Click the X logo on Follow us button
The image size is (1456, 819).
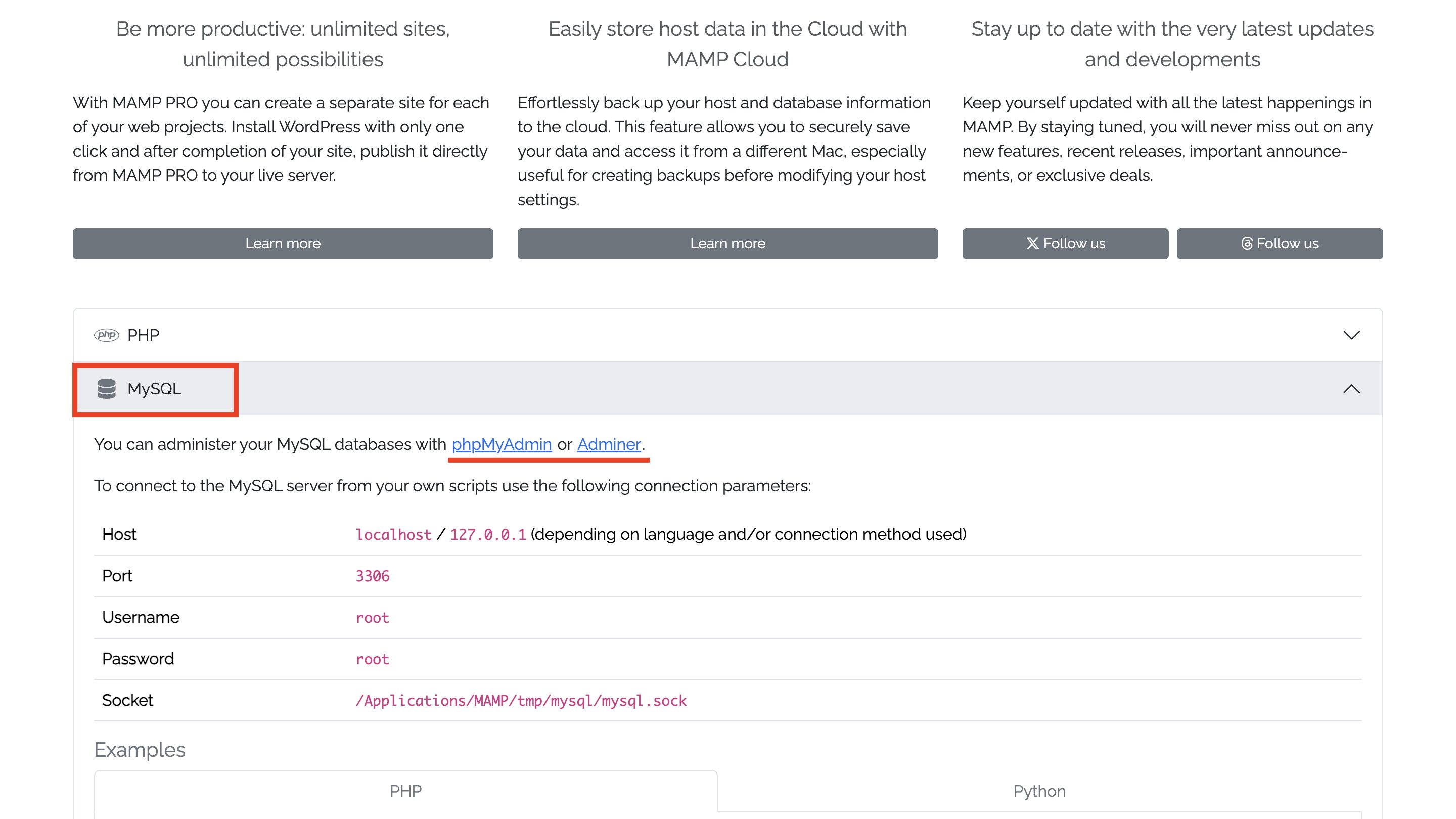pyautogui.click(x=1032, y=243)
